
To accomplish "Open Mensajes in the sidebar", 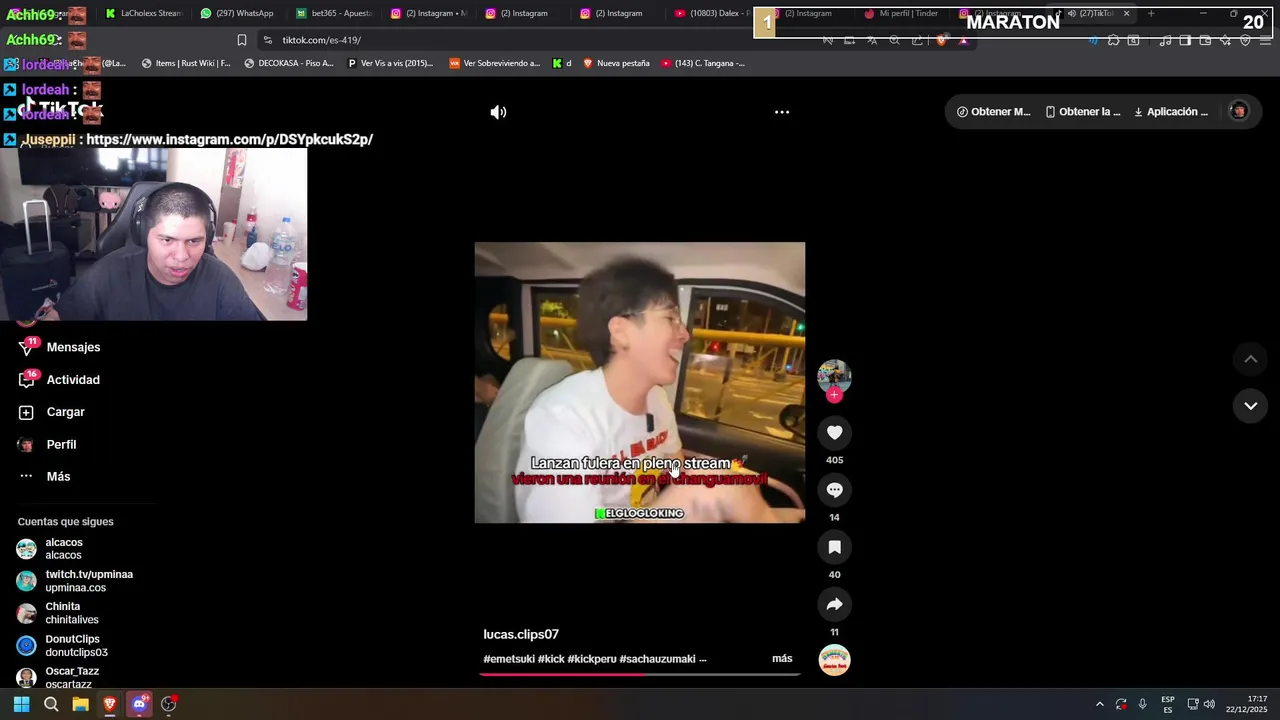I will (73, 347).
